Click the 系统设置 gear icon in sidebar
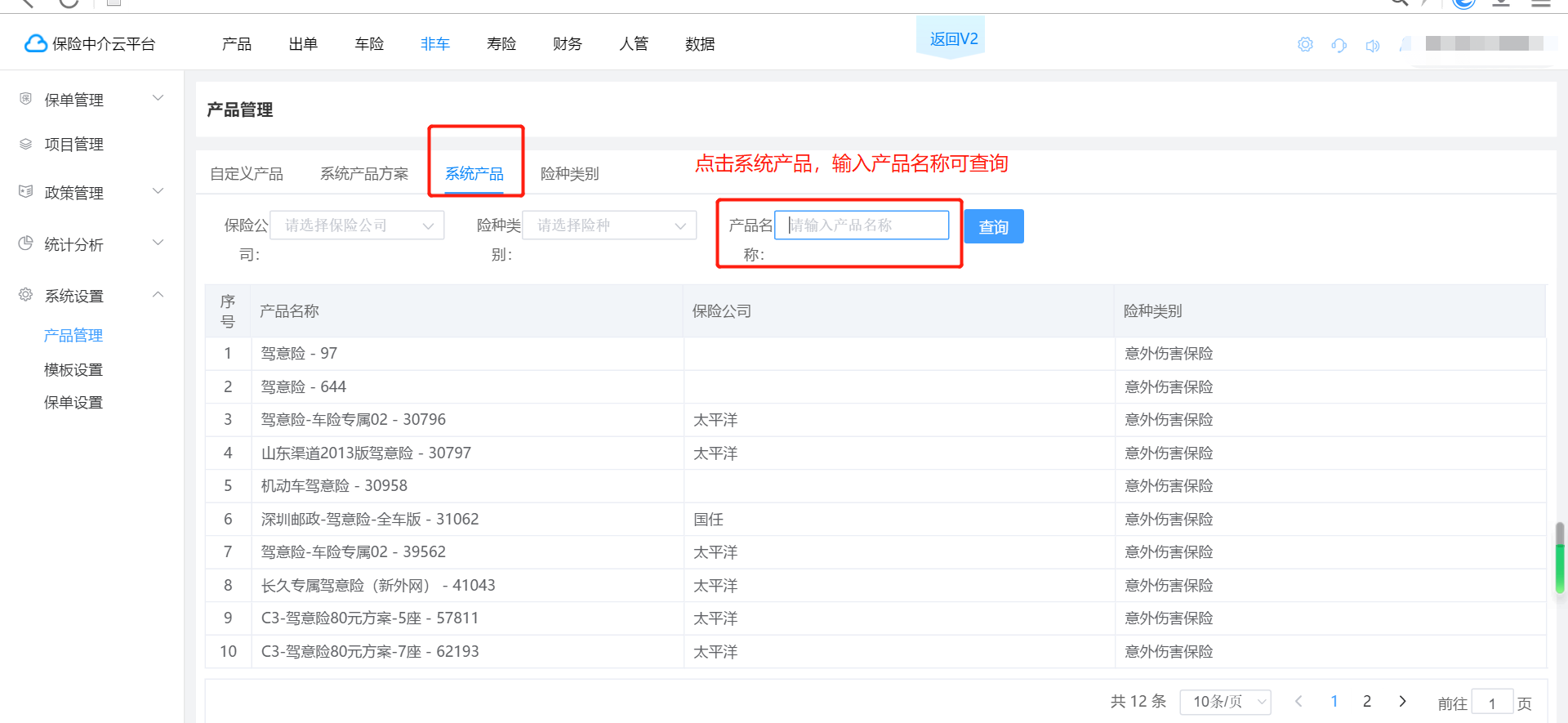Screen dimensions: 1568x723 click(x=26, y=294)
